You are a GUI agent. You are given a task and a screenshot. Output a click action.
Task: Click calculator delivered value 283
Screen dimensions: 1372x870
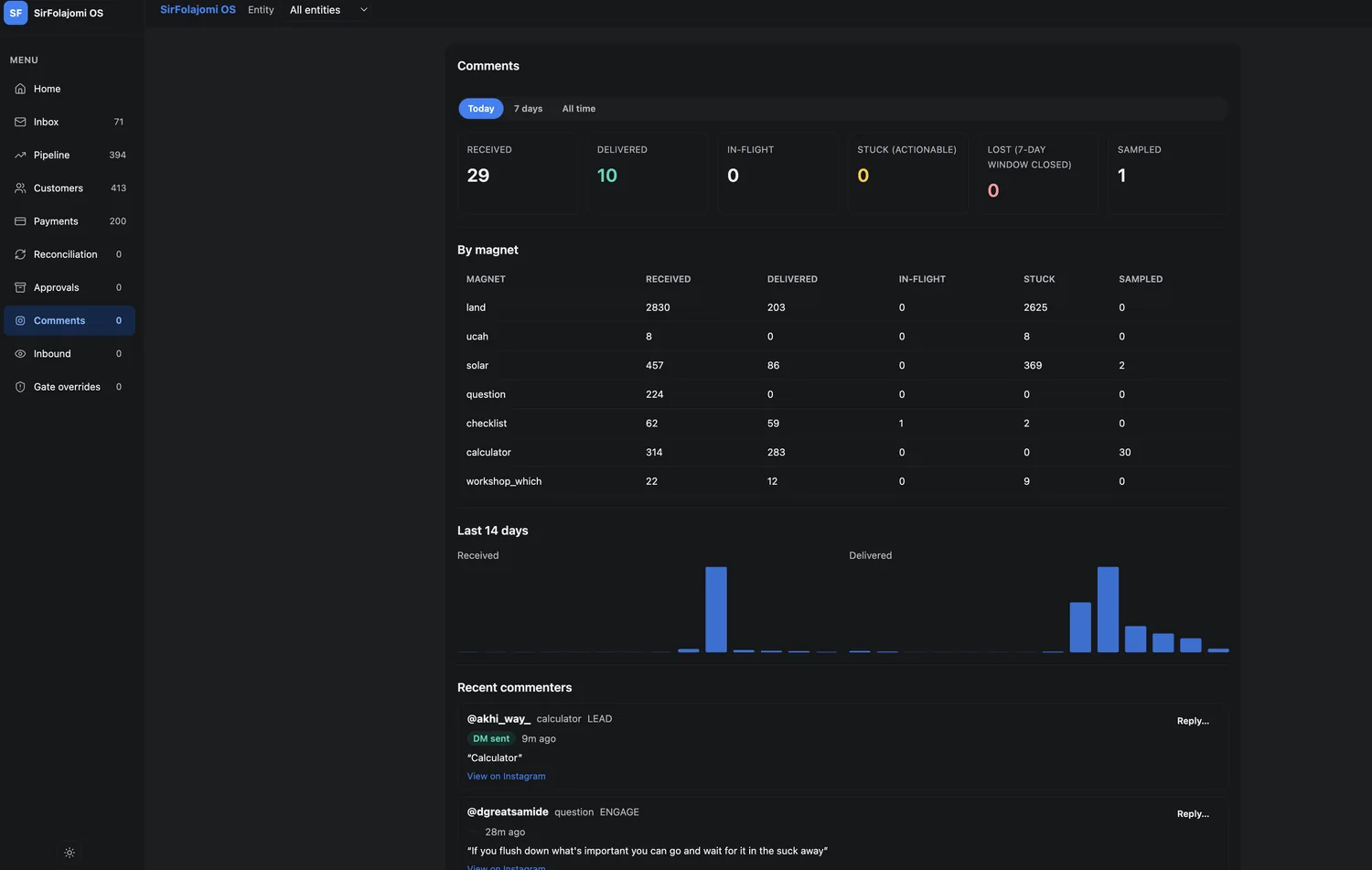(x=777, y=453)
